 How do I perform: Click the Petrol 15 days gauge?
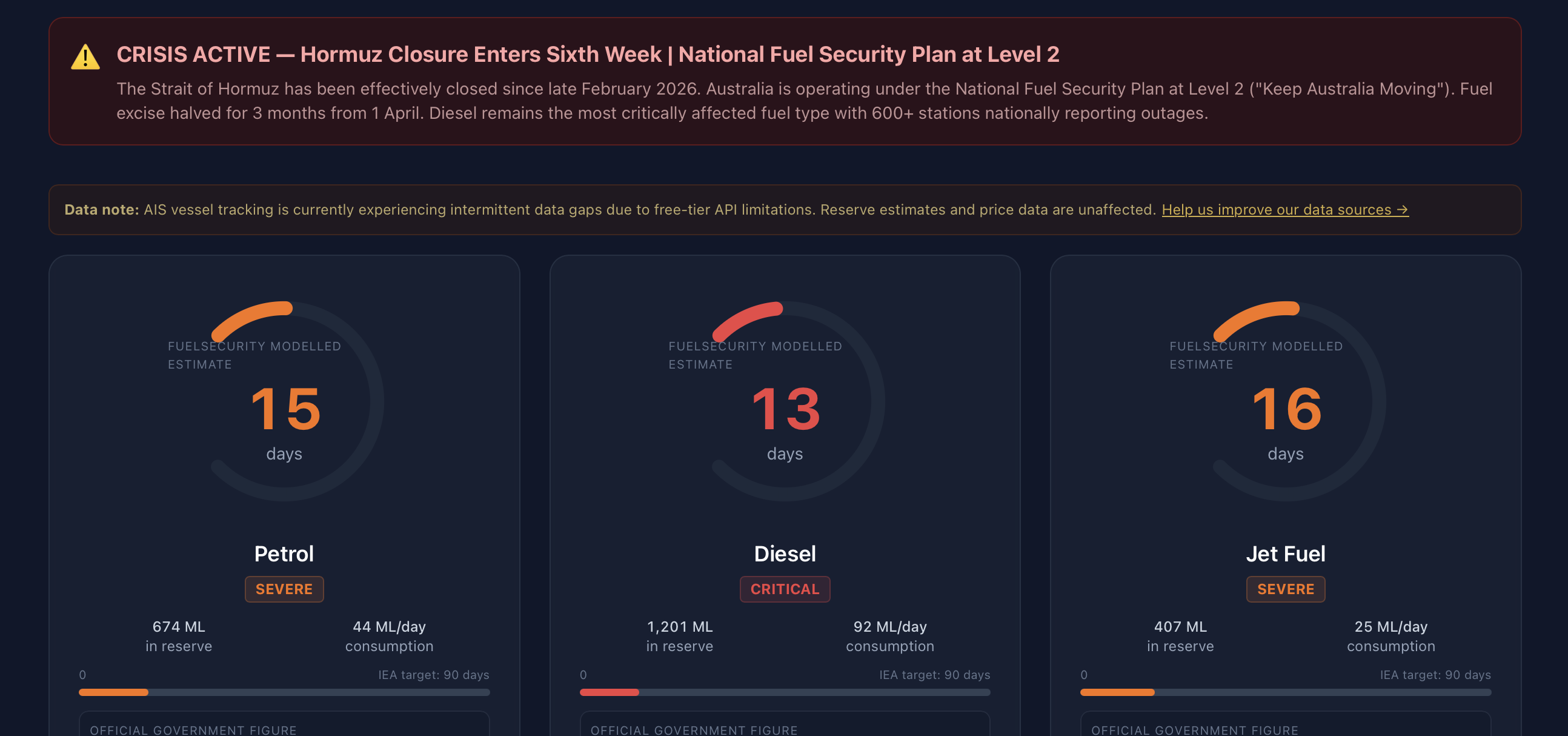tap(284, 402)
